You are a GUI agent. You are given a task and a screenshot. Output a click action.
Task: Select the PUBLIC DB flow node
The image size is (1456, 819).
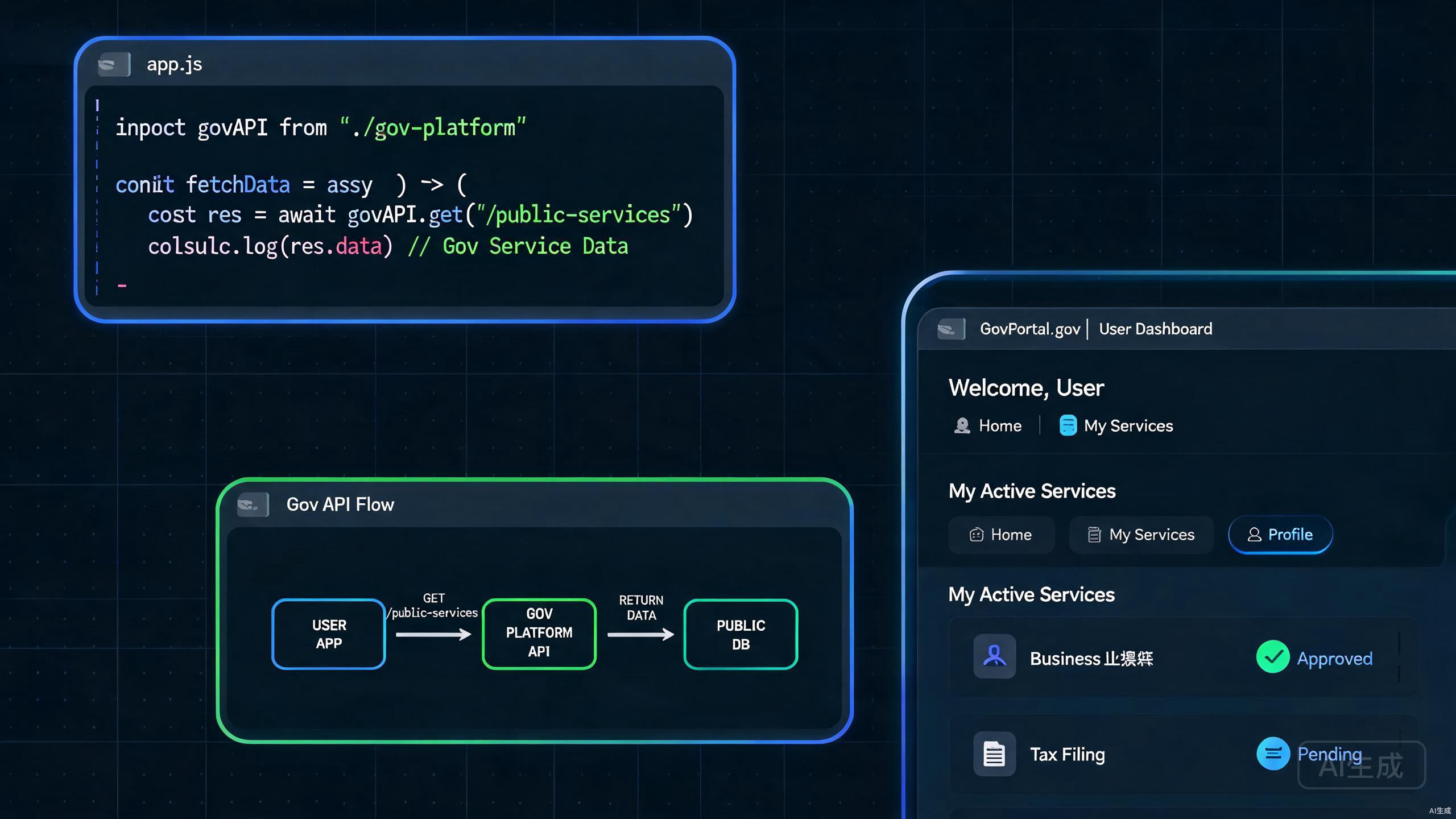pyautogui.click(x=741, y=634)
